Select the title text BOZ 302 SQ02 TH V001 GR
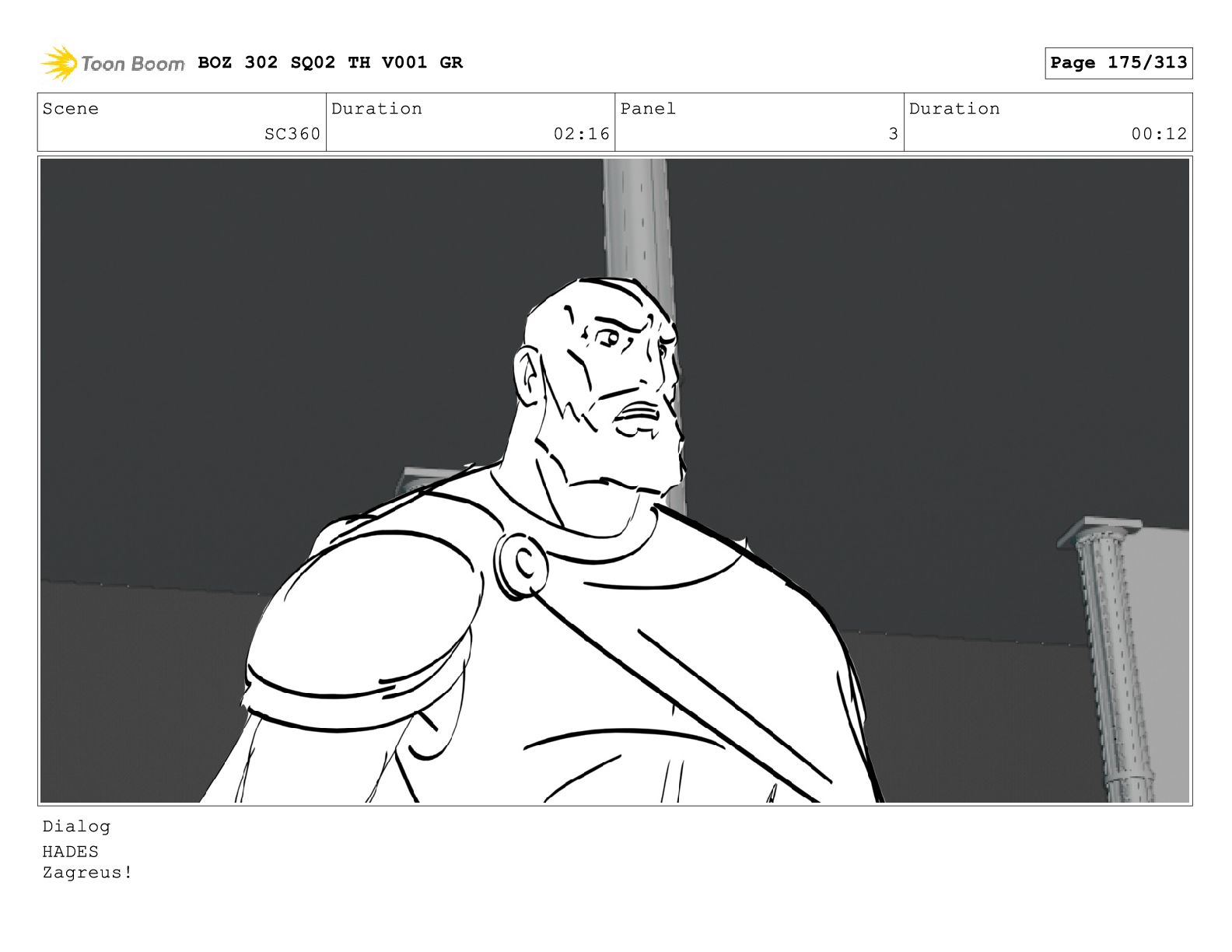The width and height of the screenshot is (1232, 952). [331, 62]
